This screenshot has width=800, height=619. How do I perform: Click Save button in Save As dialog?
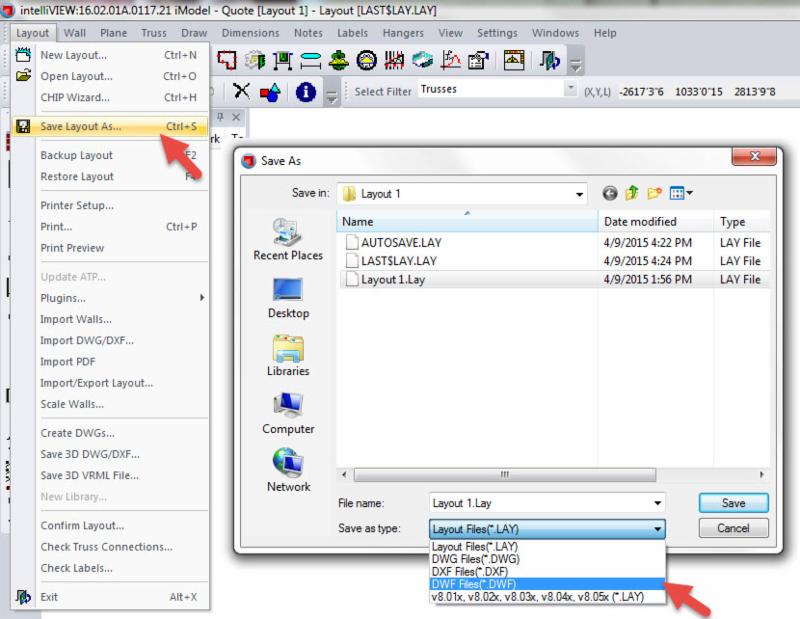734,503
